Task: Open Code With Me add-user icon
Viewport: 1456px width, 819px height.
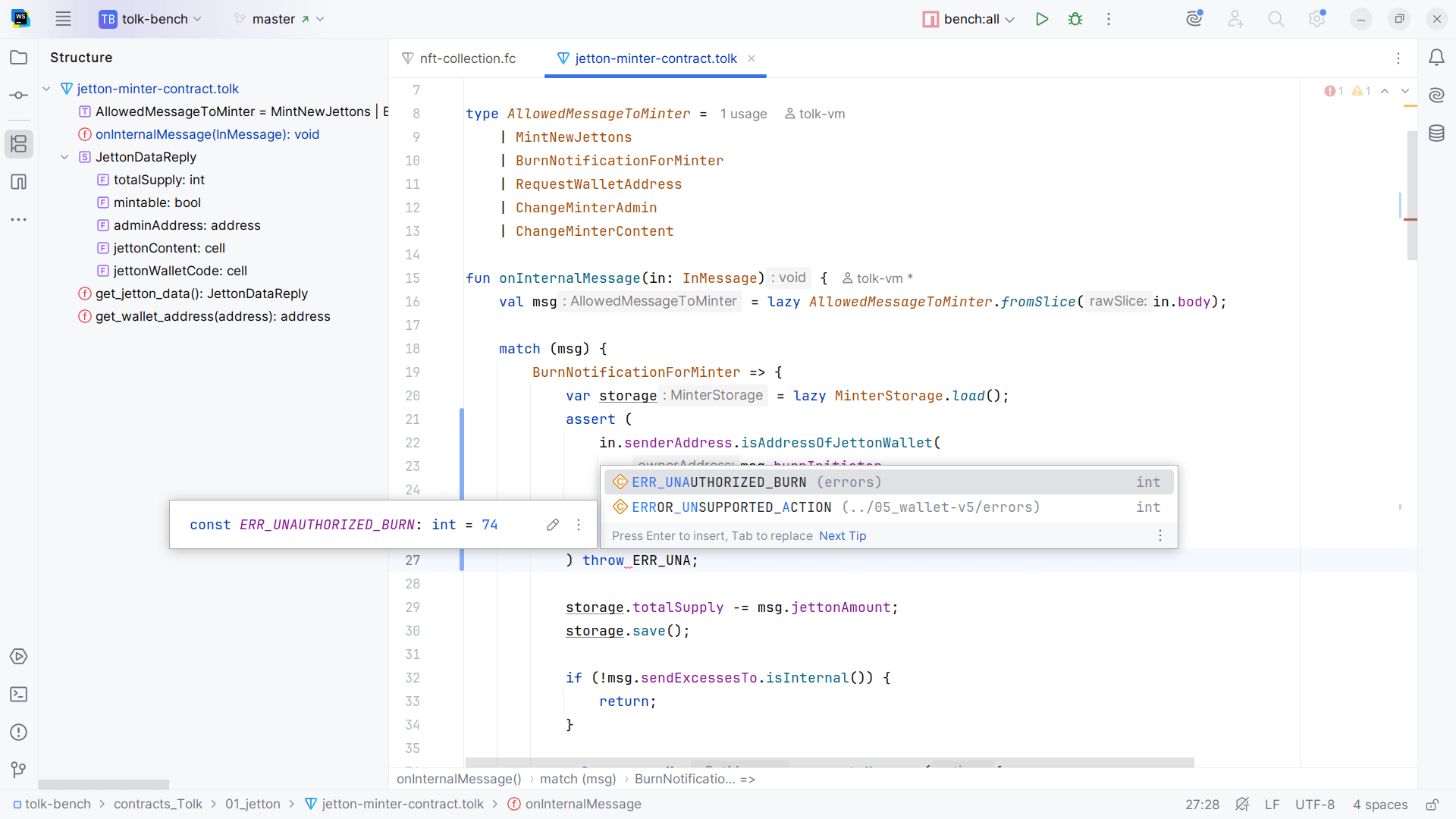Action: click(1235, 19)
